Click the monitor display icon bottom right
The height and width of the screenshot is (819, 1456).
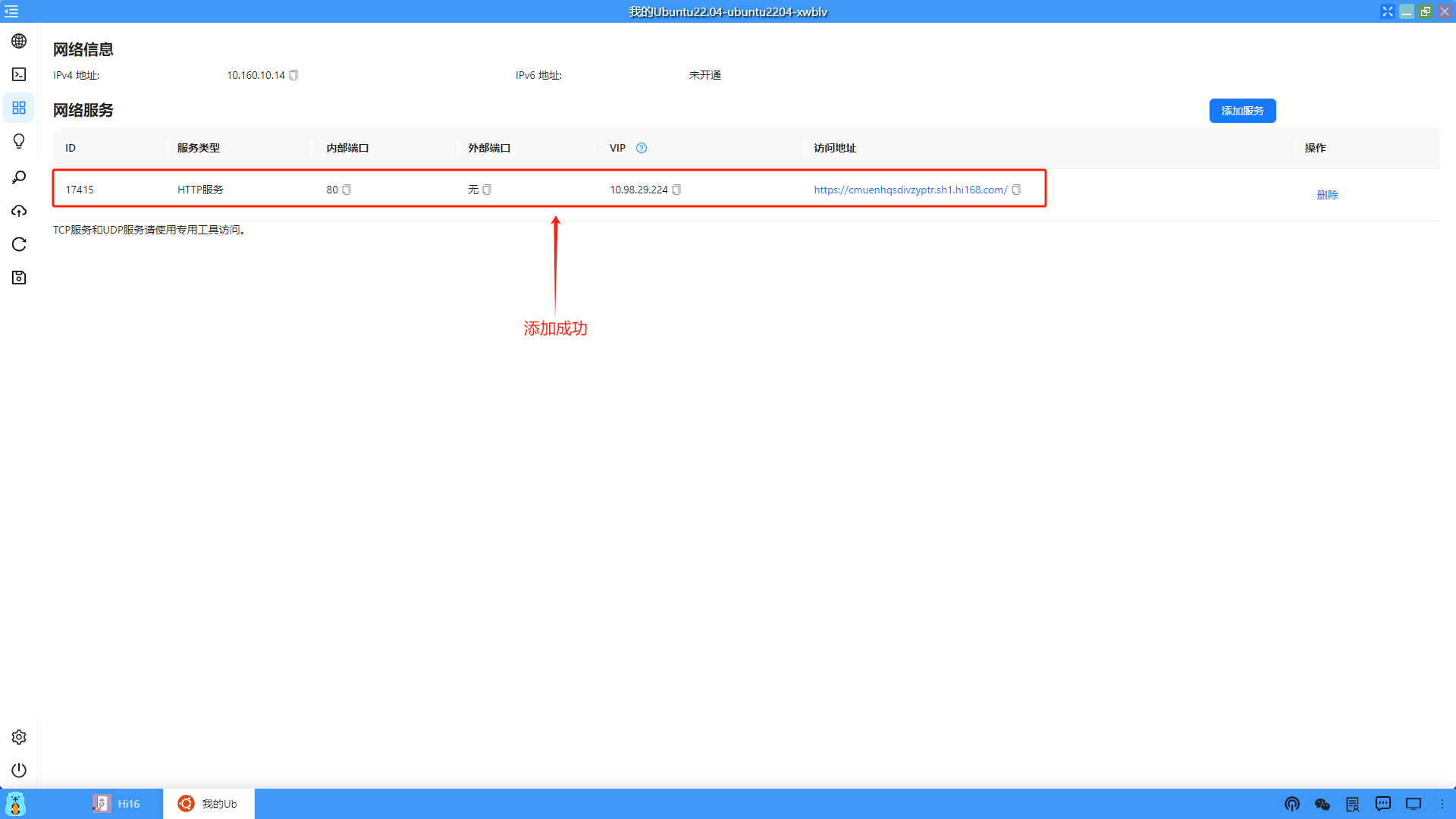1412,804
